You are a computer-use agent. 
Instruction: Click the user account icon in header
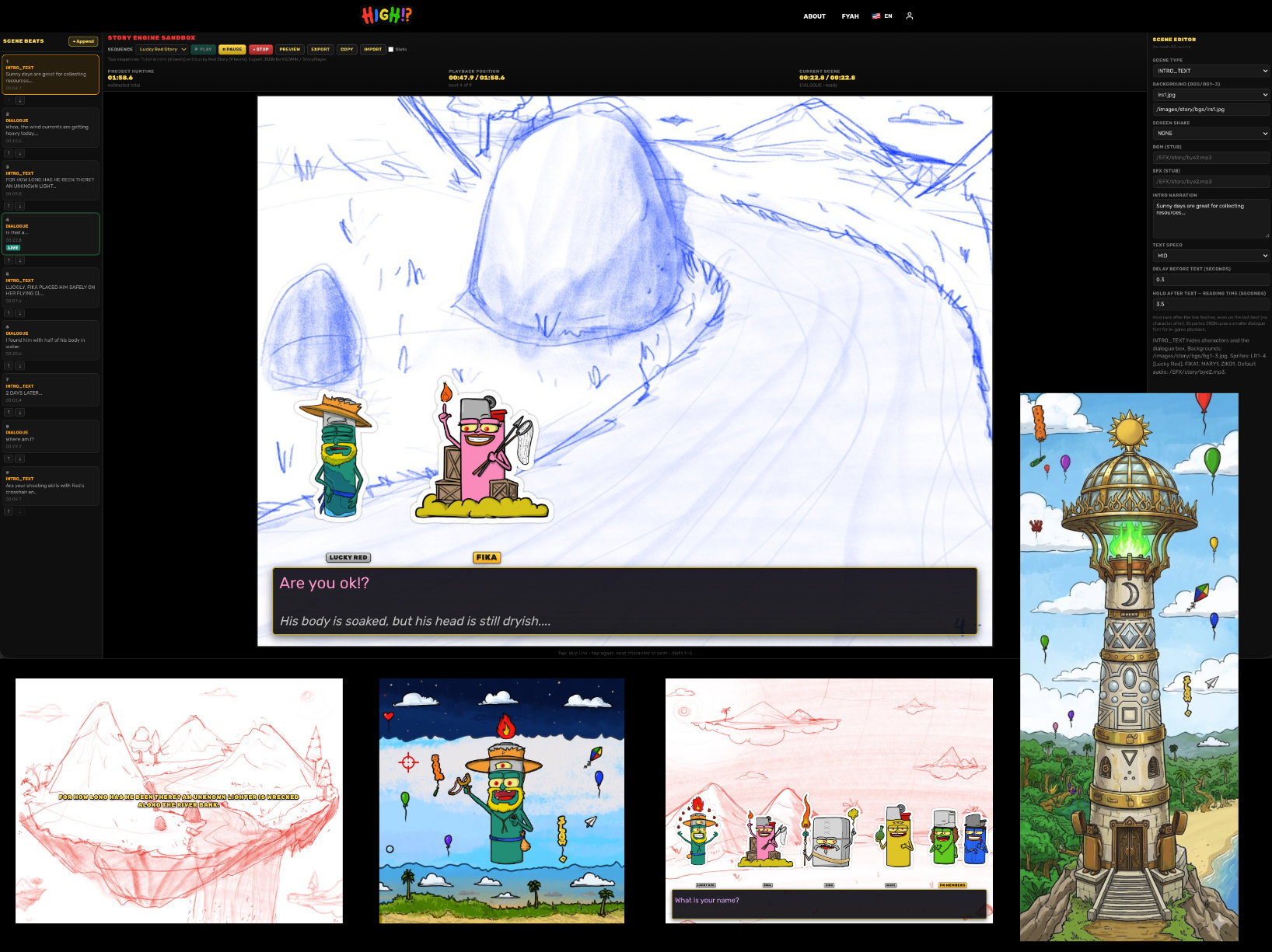click(910, 16)
